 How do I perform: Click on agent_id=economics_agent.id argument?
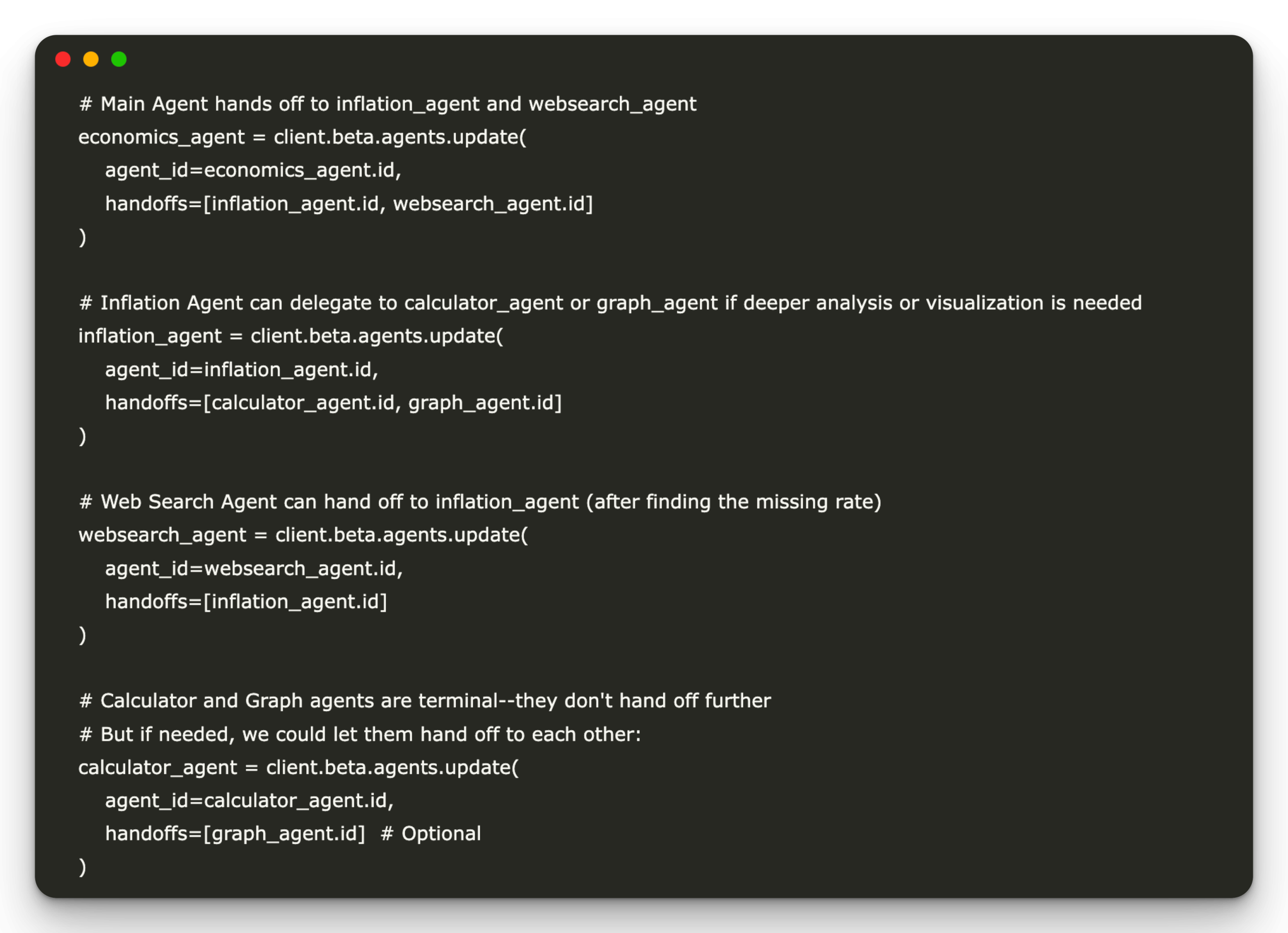[253, 170]
